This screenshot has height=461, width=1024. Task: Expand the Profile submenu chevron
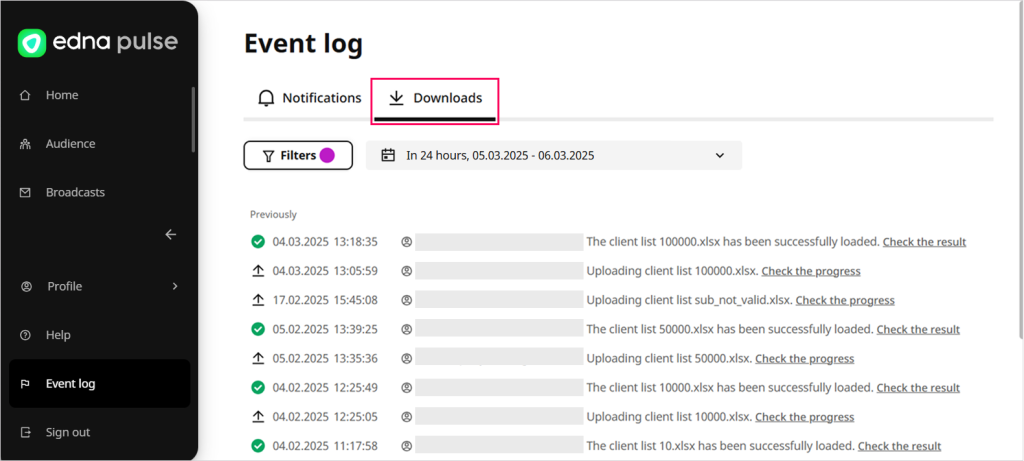pyautogui.click(x=175, y=286)
